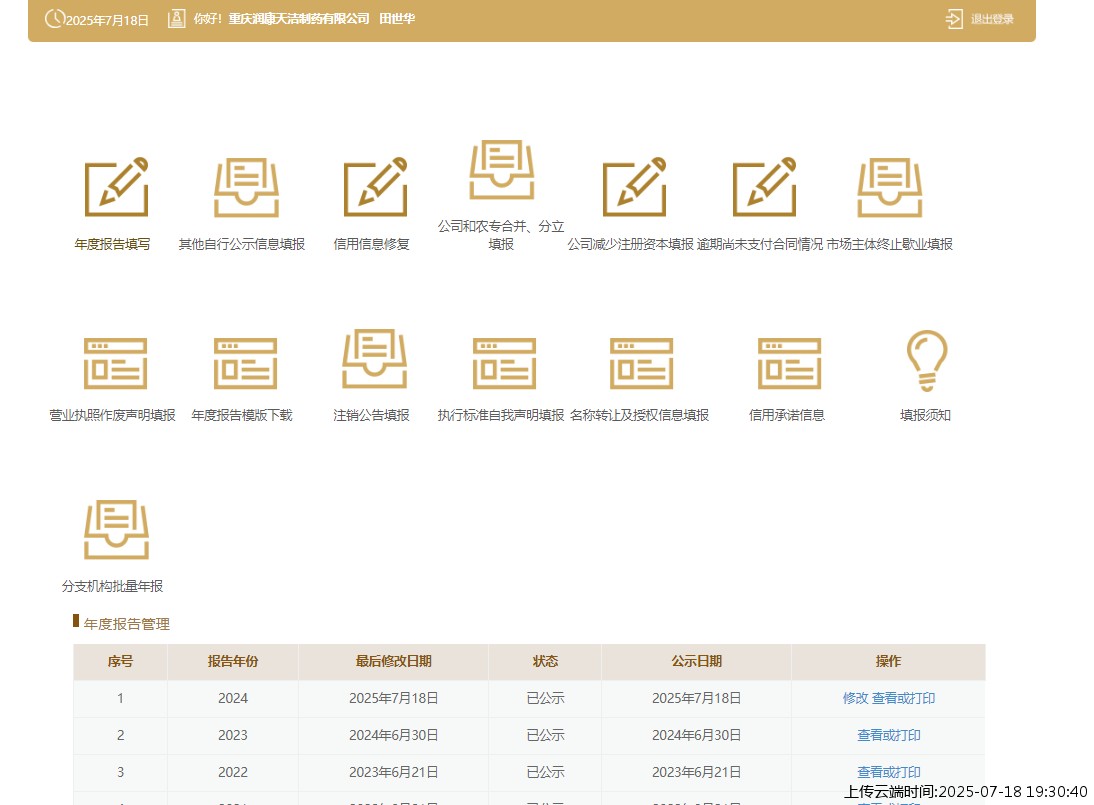Screen dimensions: 1094x805
Task: Click 已公示 status in the 2024 row
Action: point(545,698)
